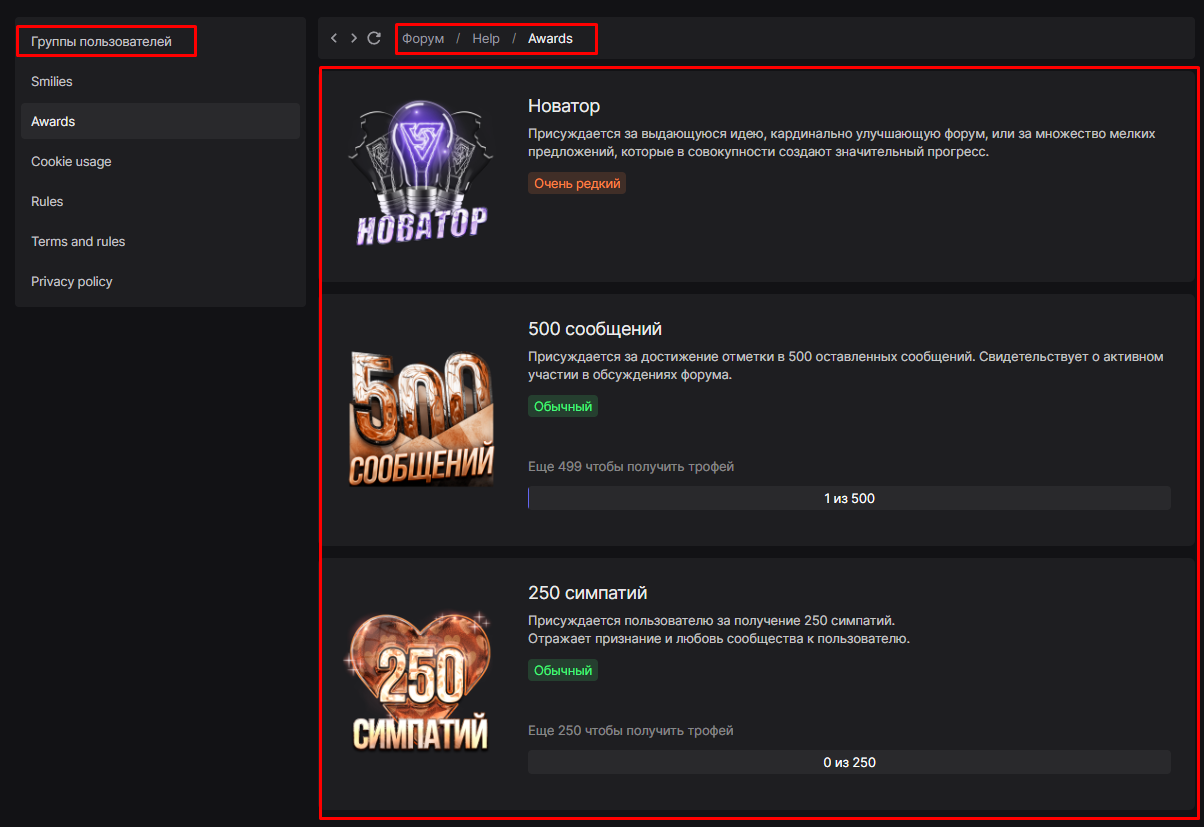Open the 500 сообщений award badge image
Image resolution: width=1204 pixels, height=827 pixels.
(x=420, y=418)
